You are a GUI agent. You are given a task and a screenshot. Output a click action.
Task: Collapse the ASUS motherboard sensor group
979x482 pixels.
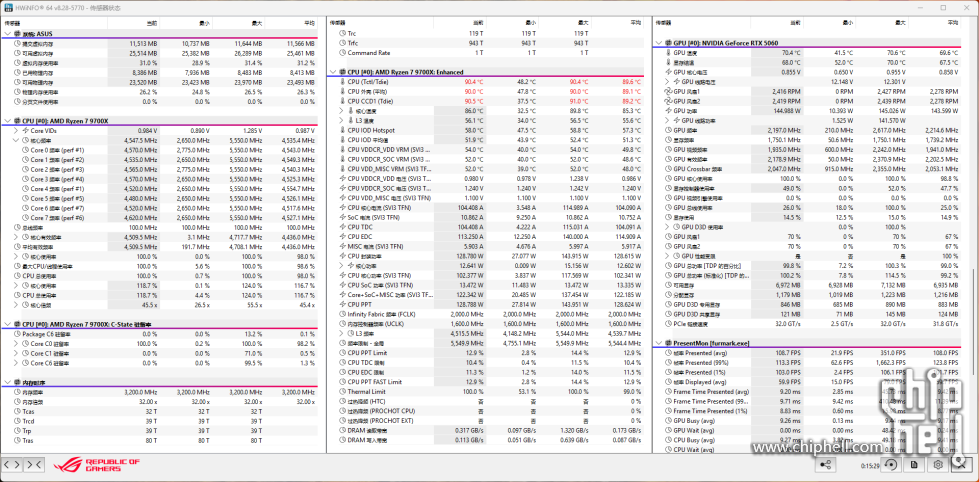click(7, 34)
